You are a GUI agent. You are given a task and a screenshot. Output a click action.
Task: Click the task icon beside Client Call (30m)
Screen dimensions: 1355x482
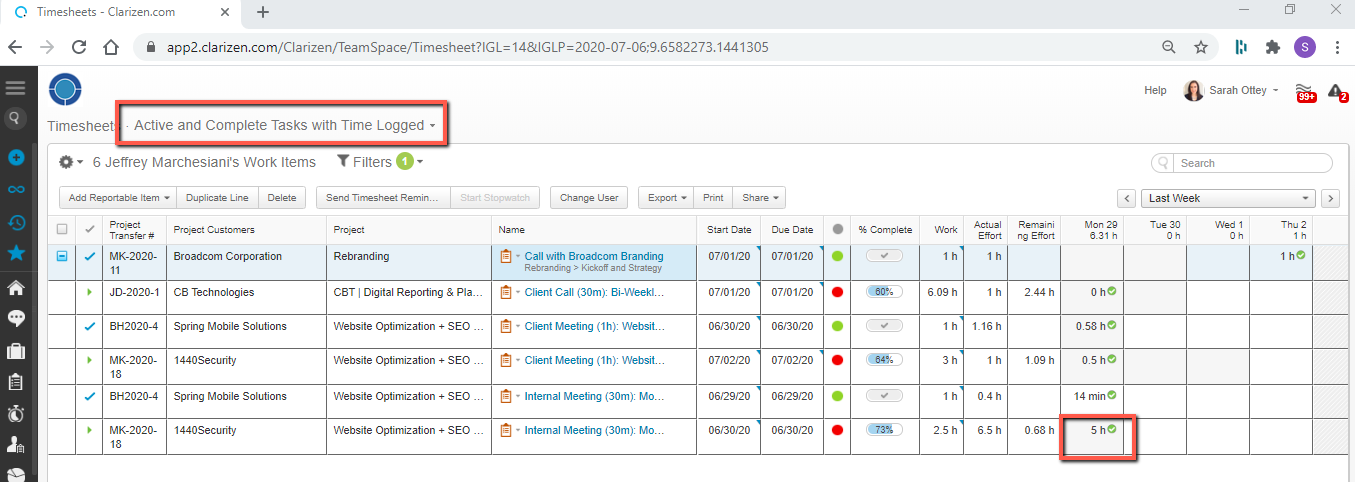[506, 292]
